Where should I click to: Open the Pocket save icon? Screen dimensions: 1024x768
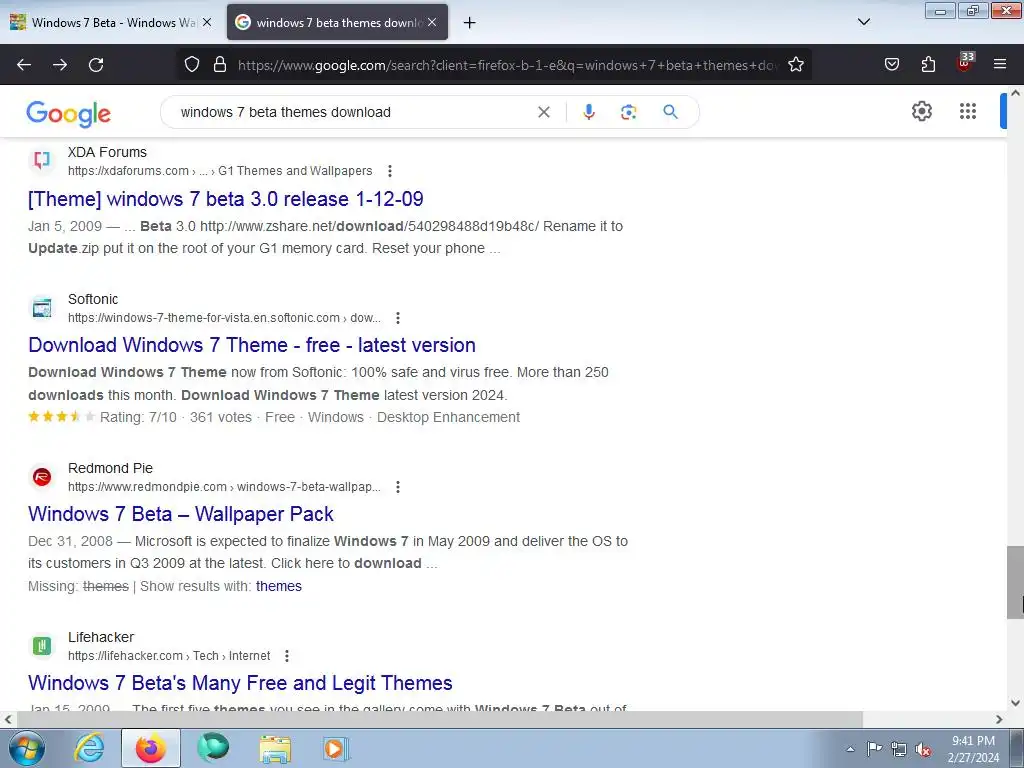[891, 65]
